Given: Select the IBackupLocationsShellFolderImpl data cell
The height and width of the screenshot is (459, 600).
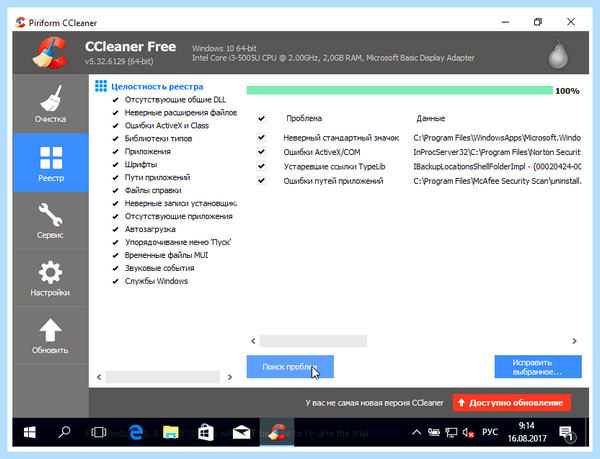Looking at the screenshot, I should pos(497,166).
